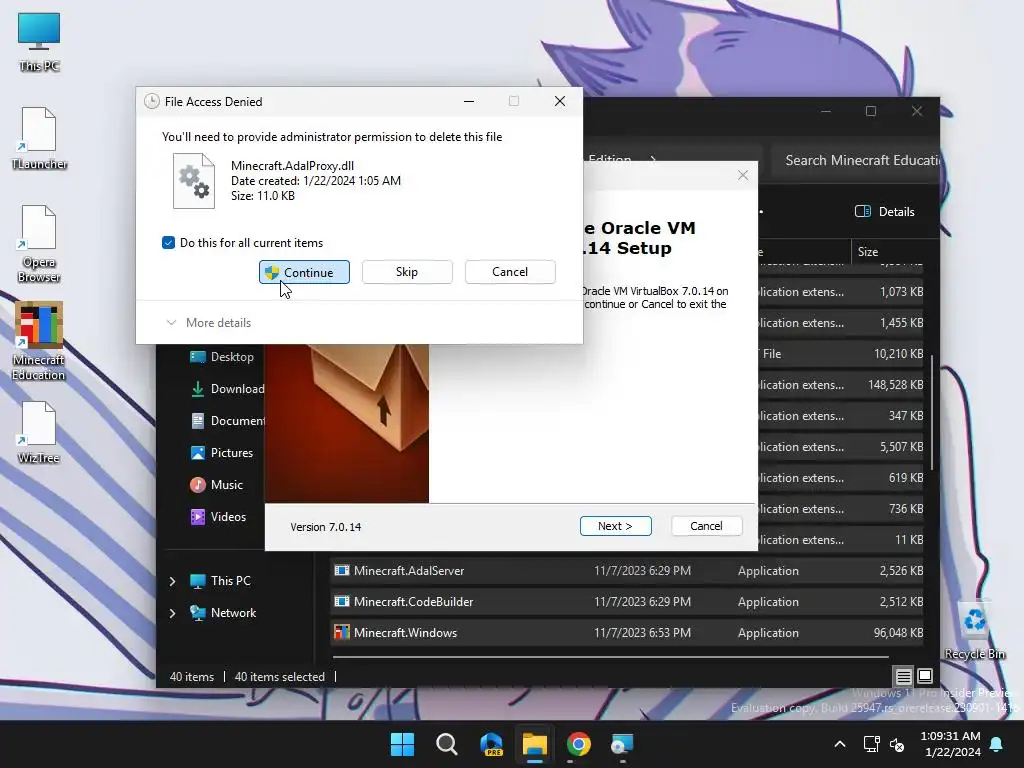Open Music in Explorer navigation pane
Viewport: 1024px width, 768px height.
click(217, 485)
